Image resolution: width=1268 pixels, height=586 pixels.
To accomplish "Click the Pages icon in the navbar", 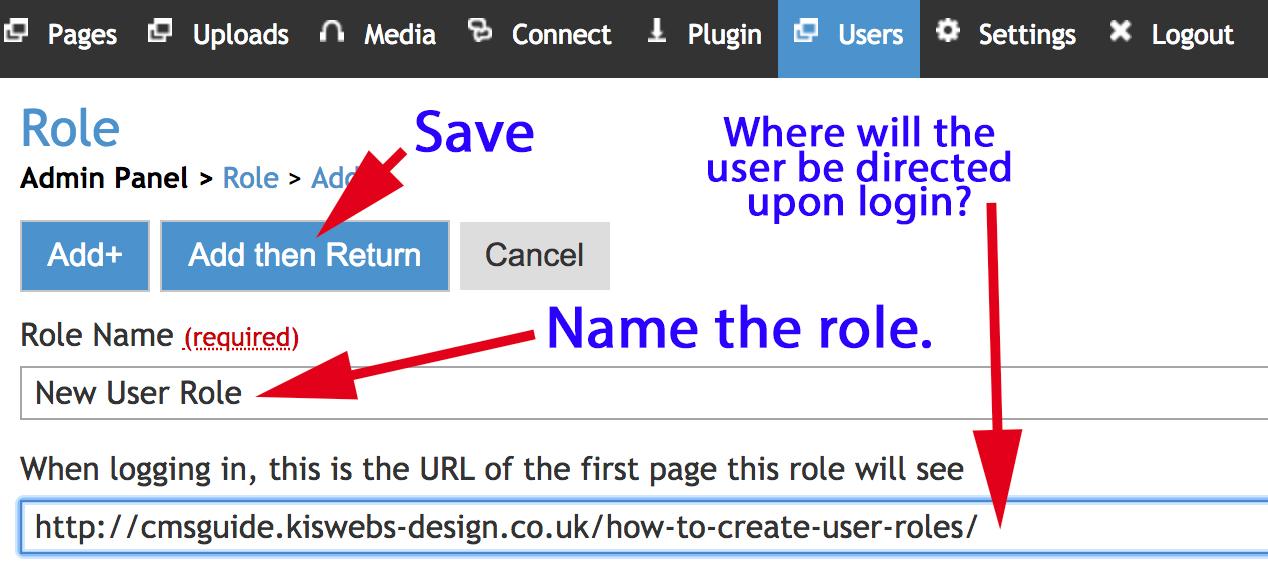I will [x=14, y=33].
